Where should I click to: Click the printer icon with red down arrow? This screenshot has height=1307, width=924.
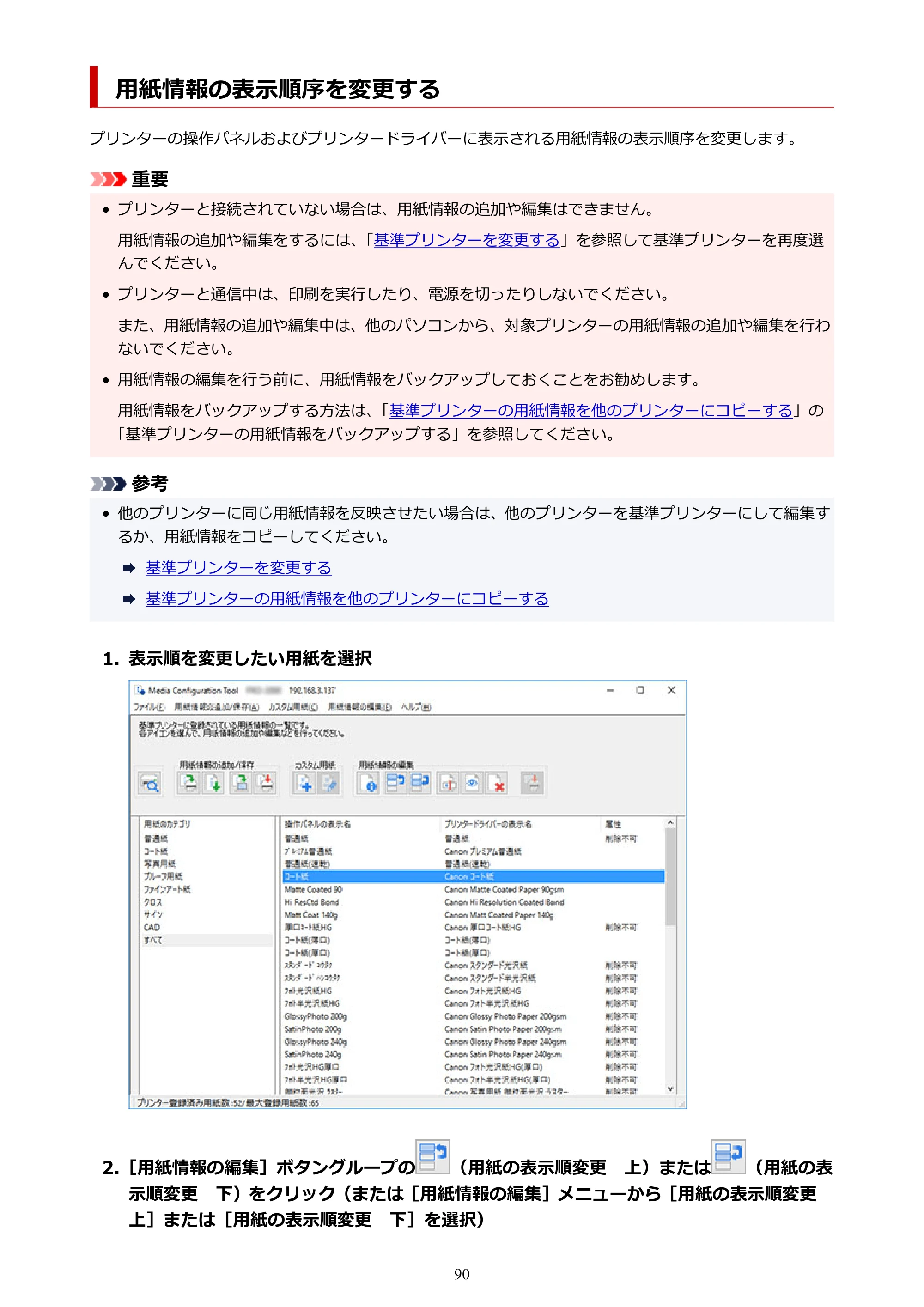(266, 783)
